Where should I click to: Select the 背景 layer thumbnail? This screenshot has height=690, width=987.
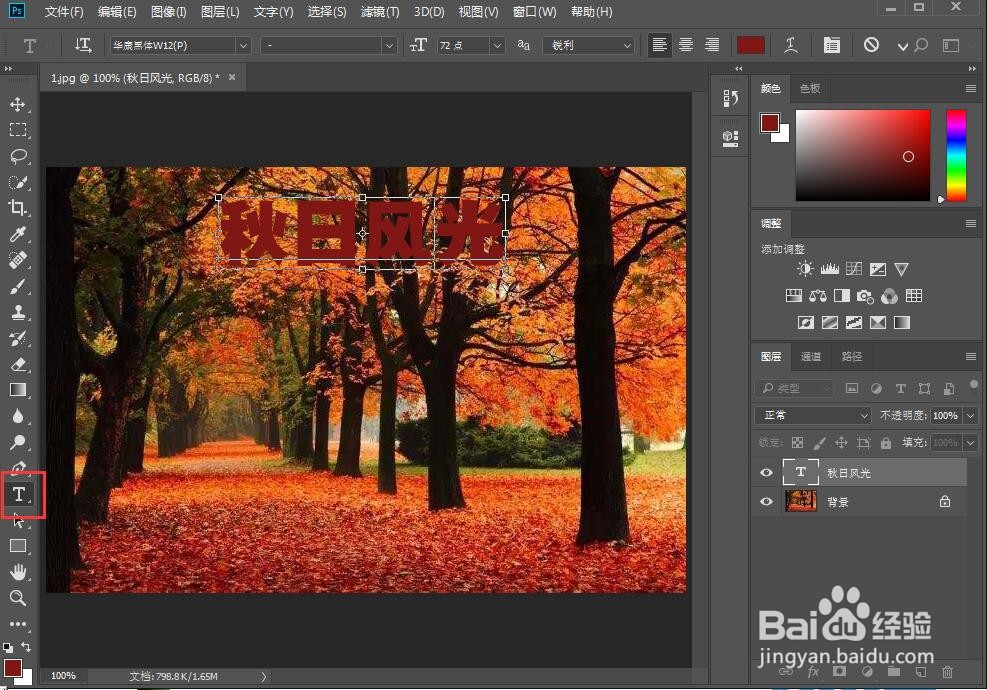[801, 502]
